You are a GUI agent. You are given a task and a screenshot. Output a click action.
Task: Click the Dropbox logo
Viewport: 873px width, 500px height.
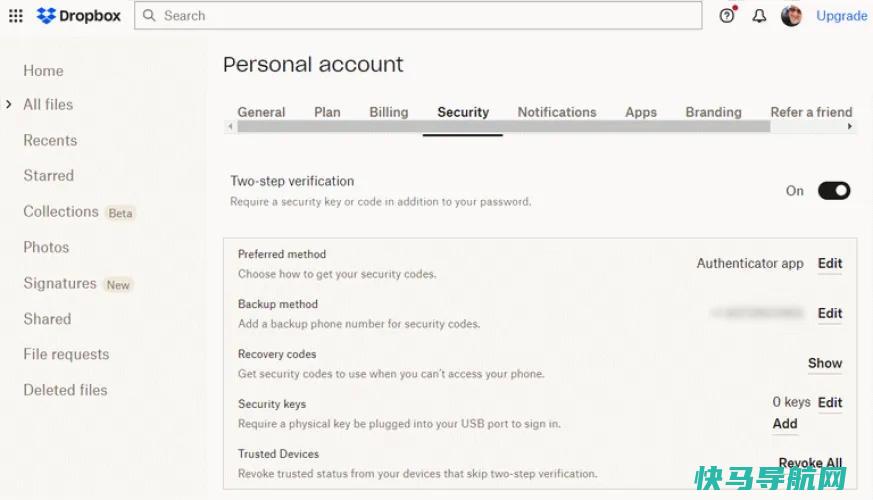[x=79, y=16]
